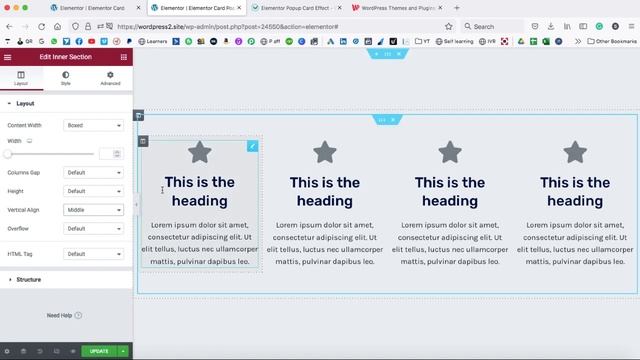Open the YouTube bookmark icon
The image size is (640, 360).
click(91, 41)
